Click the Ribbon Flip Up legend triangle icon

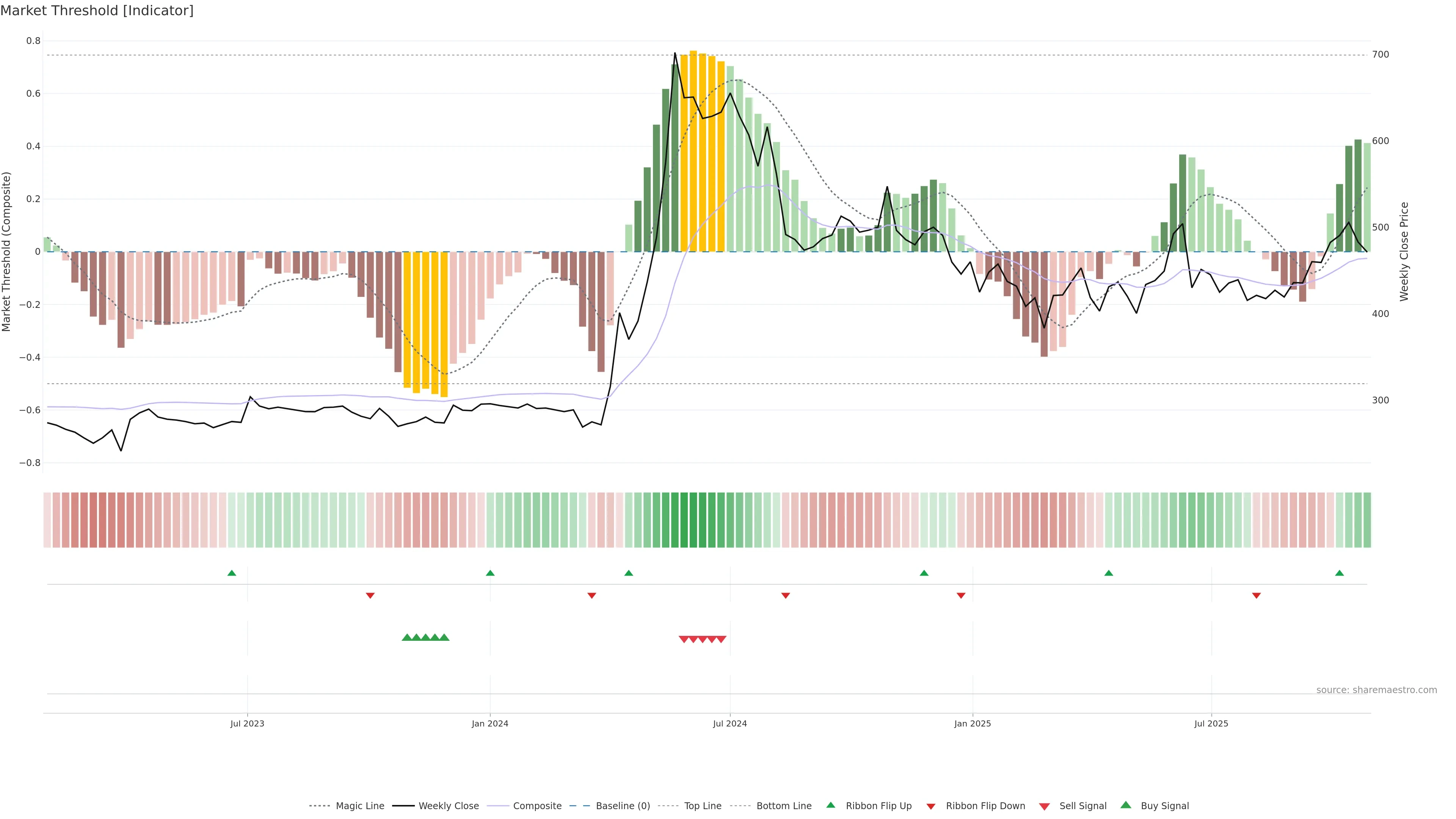(x=830, y=805)
